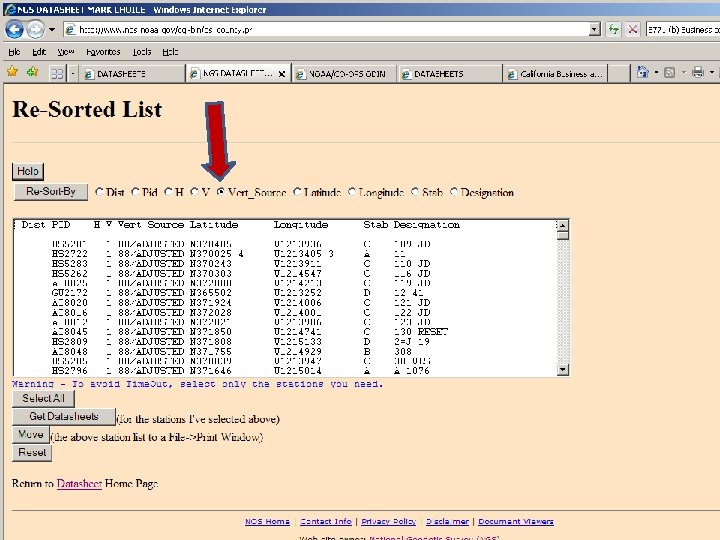Click the address bar URL field
The height and width of the screenshot is (540, 720).
coord(326,30)
